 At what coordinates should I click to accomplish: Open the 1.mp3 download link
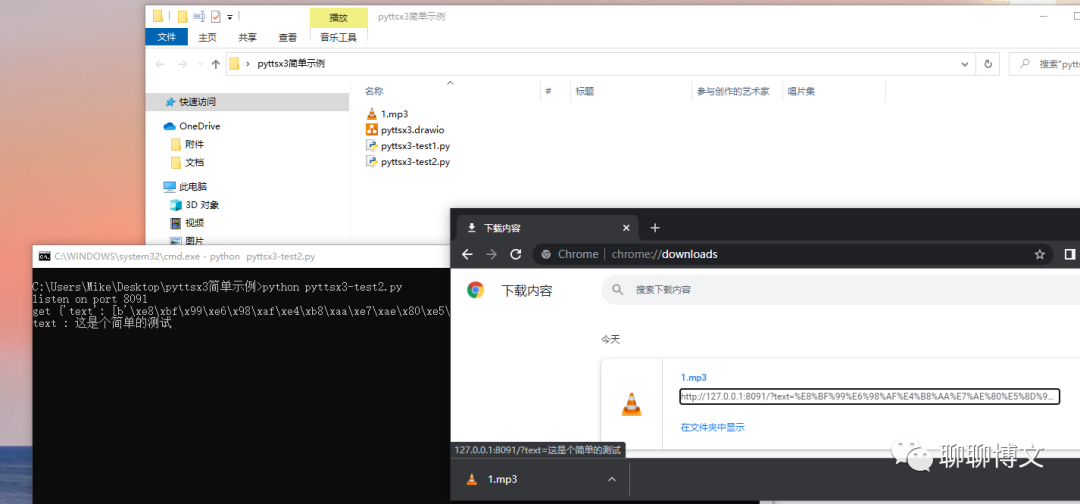coord(694,377)
